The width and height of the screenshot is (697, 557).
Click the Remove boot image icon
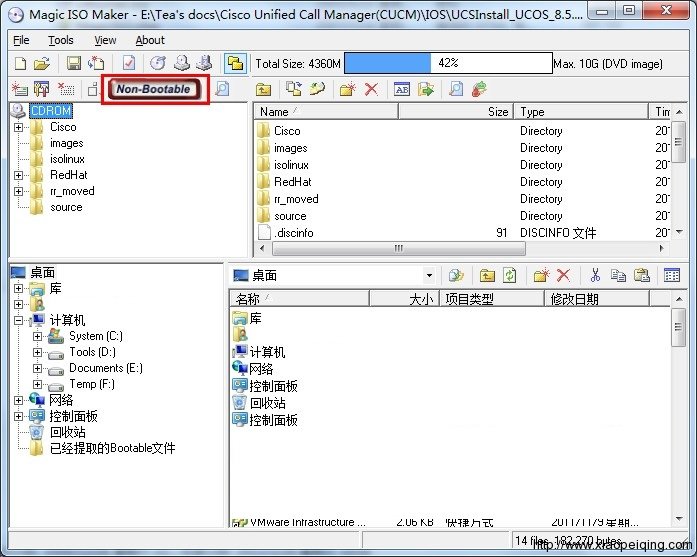coord(66,89)
